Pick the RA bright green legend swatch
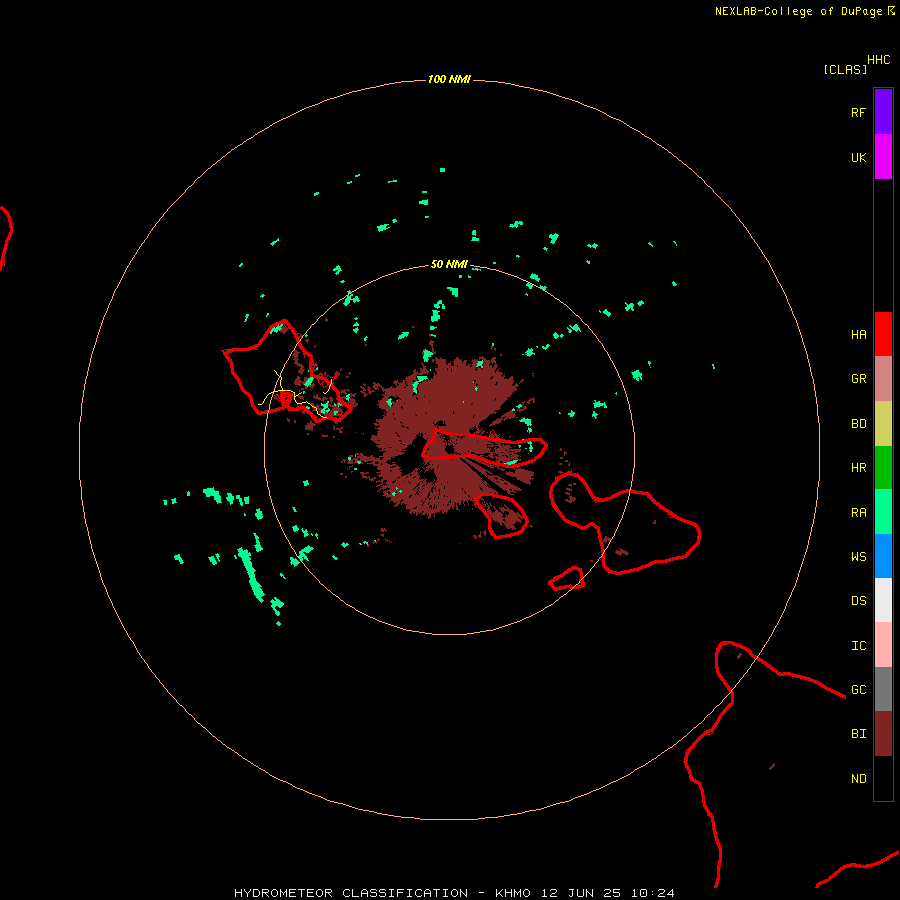 click(883, 512)
